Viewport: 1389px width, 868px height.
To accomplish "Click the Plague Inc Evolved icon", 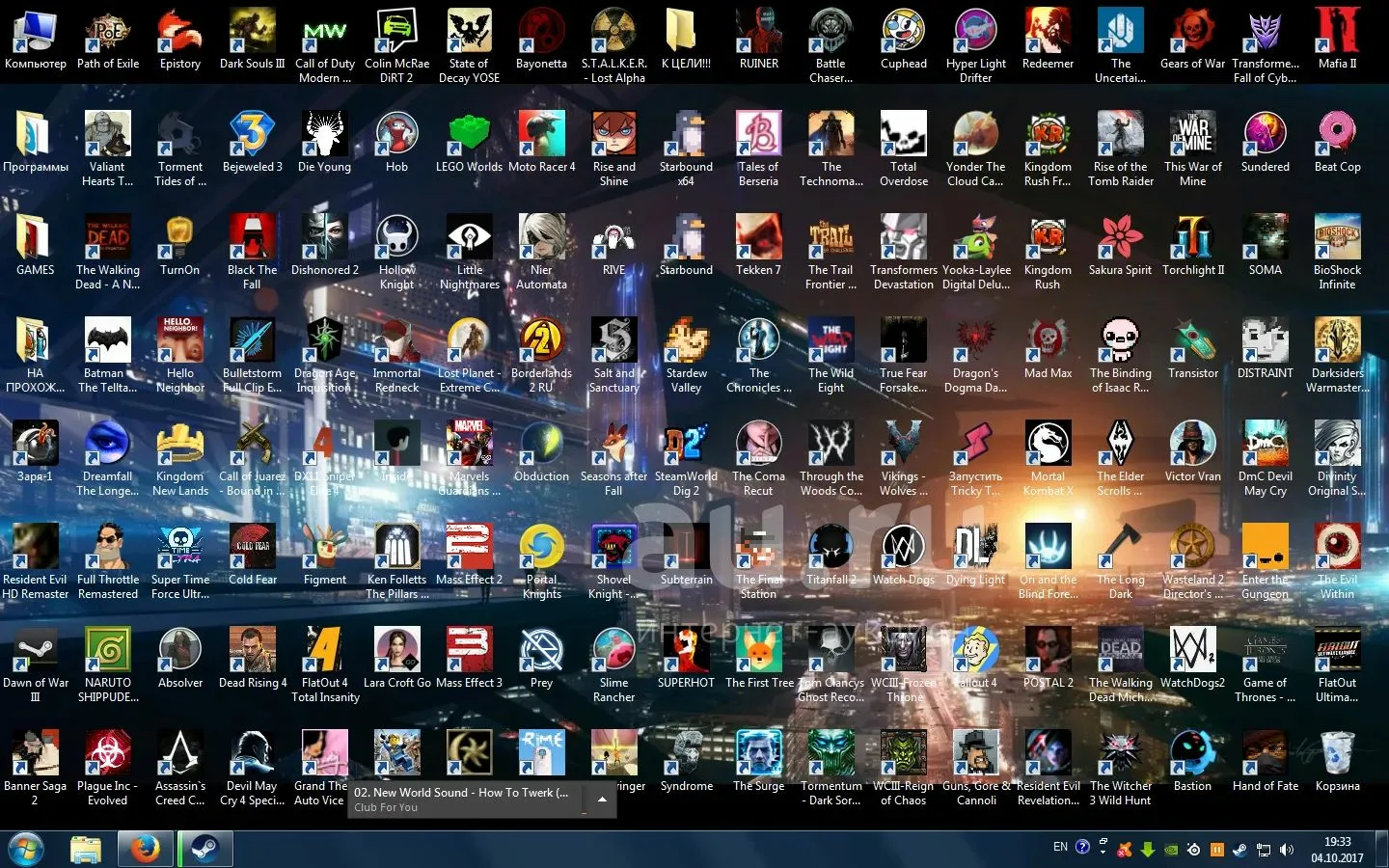I will (108, 768).
